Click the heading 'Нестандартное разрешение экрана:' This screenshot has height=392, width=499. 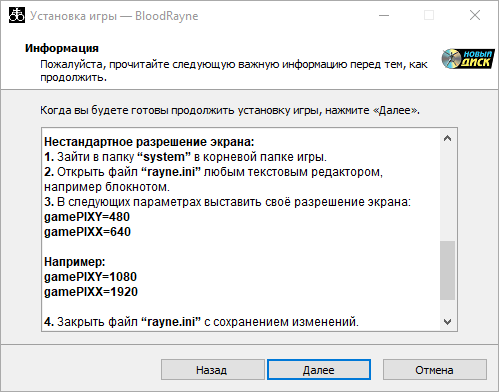(149, 142)
